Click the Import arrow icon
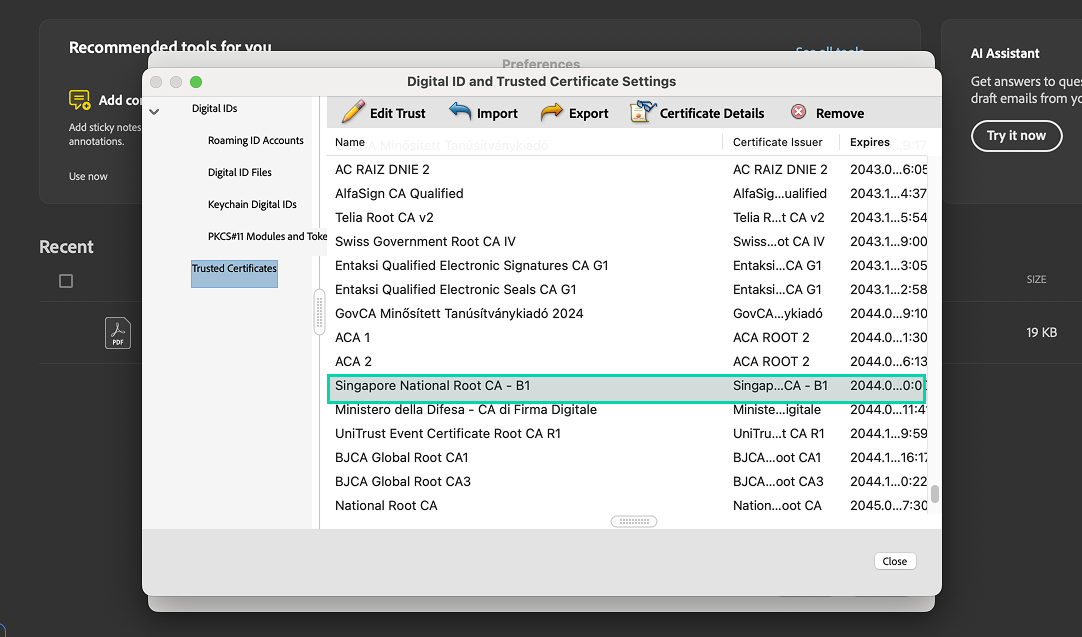This screenshot has height=637, width=1082. [x=460, y=112]
